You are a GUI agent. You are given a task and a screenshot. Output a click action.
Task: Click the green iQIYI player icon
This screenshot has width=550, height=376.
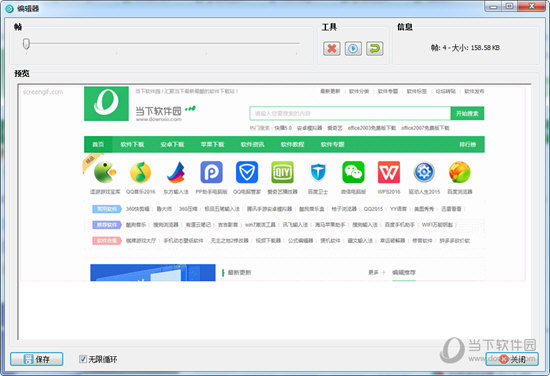click(x=282, y=172)
